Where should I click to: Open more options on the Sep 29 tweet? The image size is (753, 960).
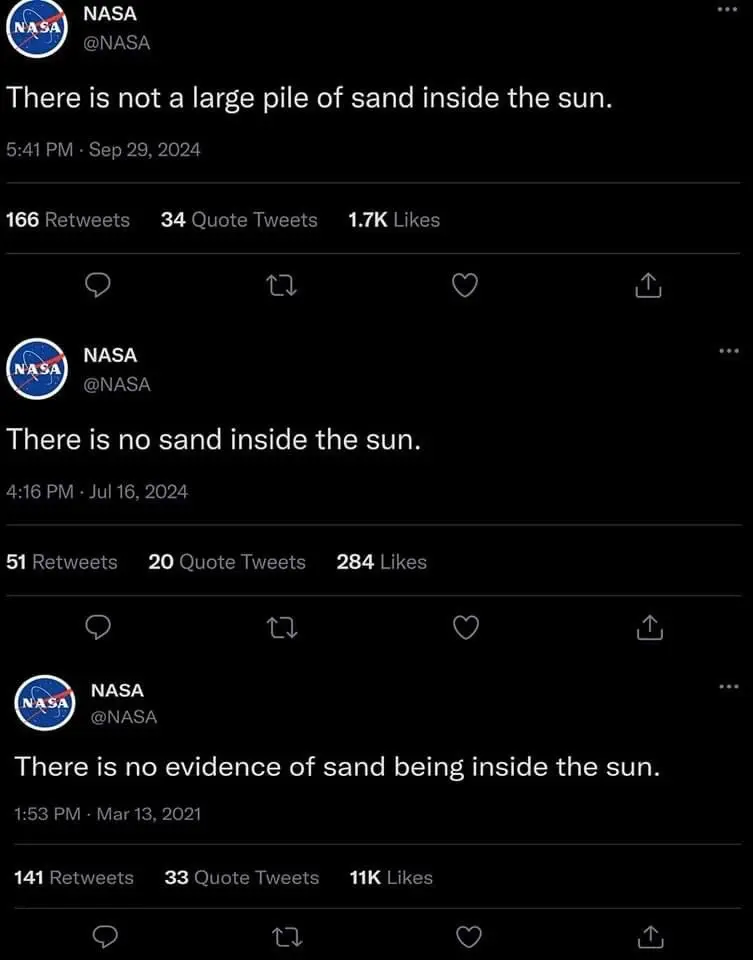[x=727, y=10]
